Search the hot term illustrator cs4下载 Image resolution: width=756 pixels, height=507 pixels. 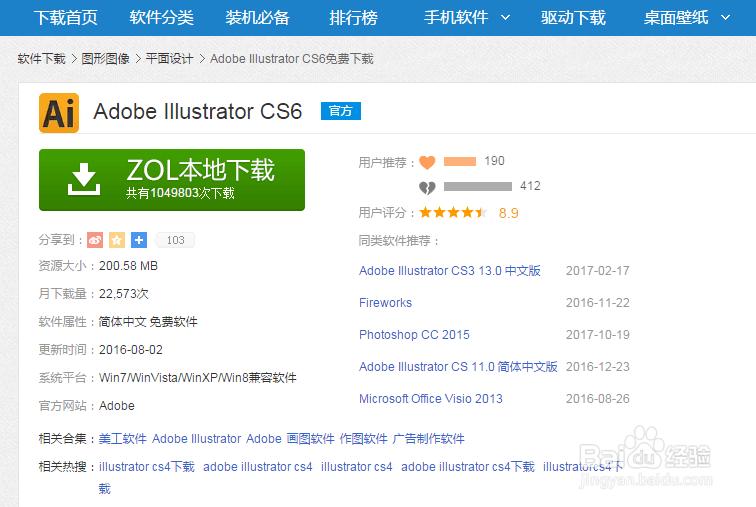[x=147, y=467]
